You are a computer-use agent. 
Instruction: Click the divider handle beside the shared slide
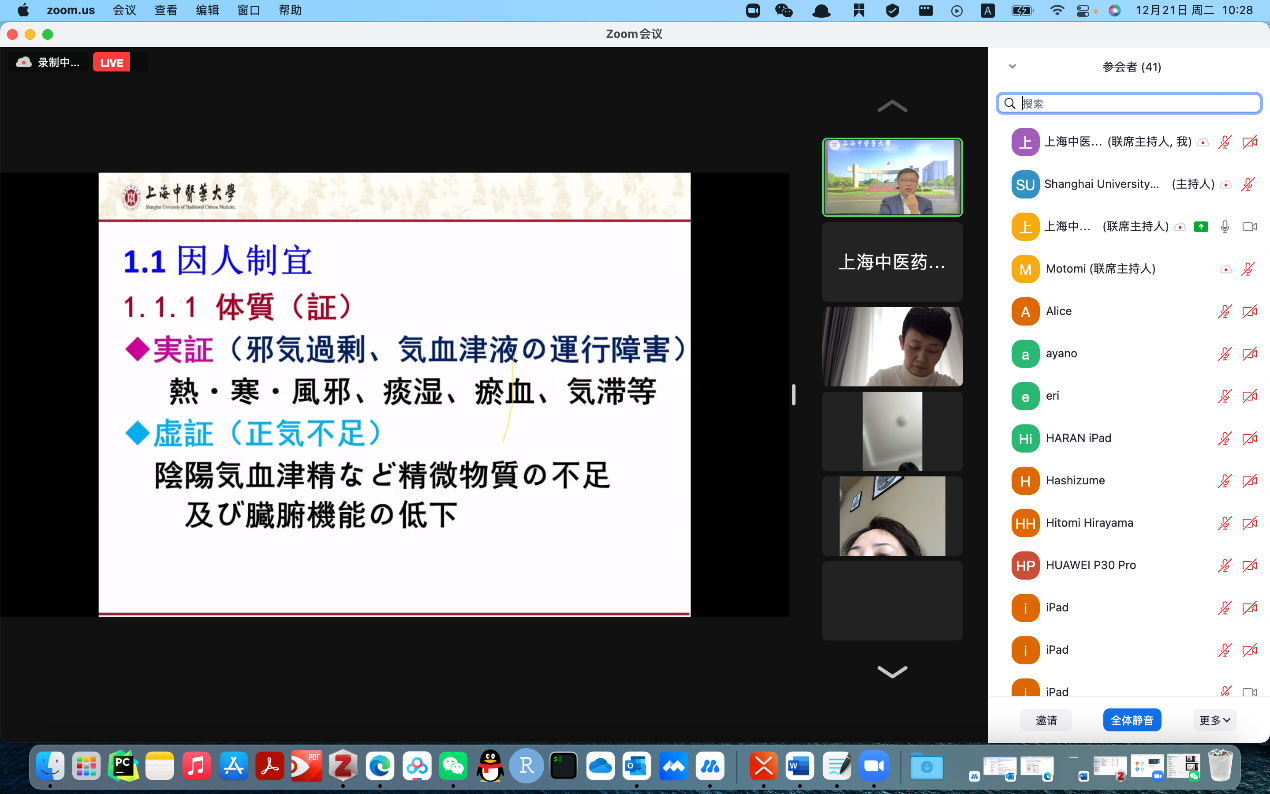click(794, 395)
